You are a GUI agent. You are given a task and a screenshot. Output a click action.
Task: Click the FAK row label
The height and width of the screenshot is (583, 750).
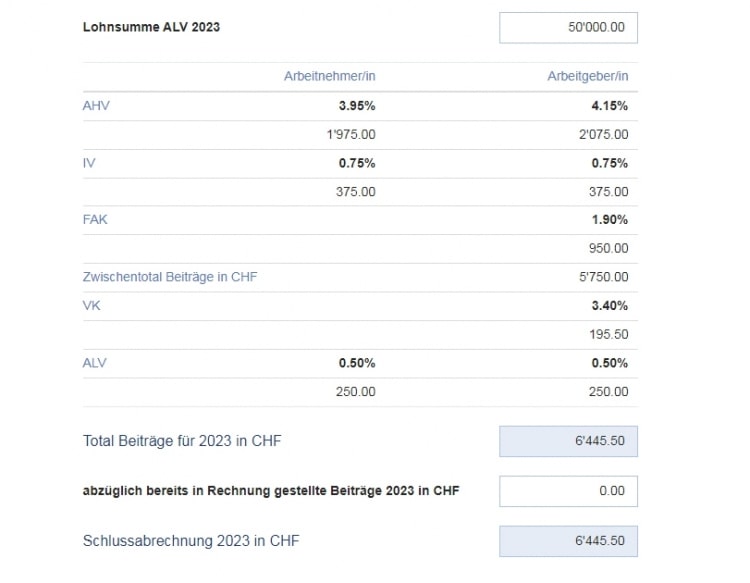[x=95, y=220]
